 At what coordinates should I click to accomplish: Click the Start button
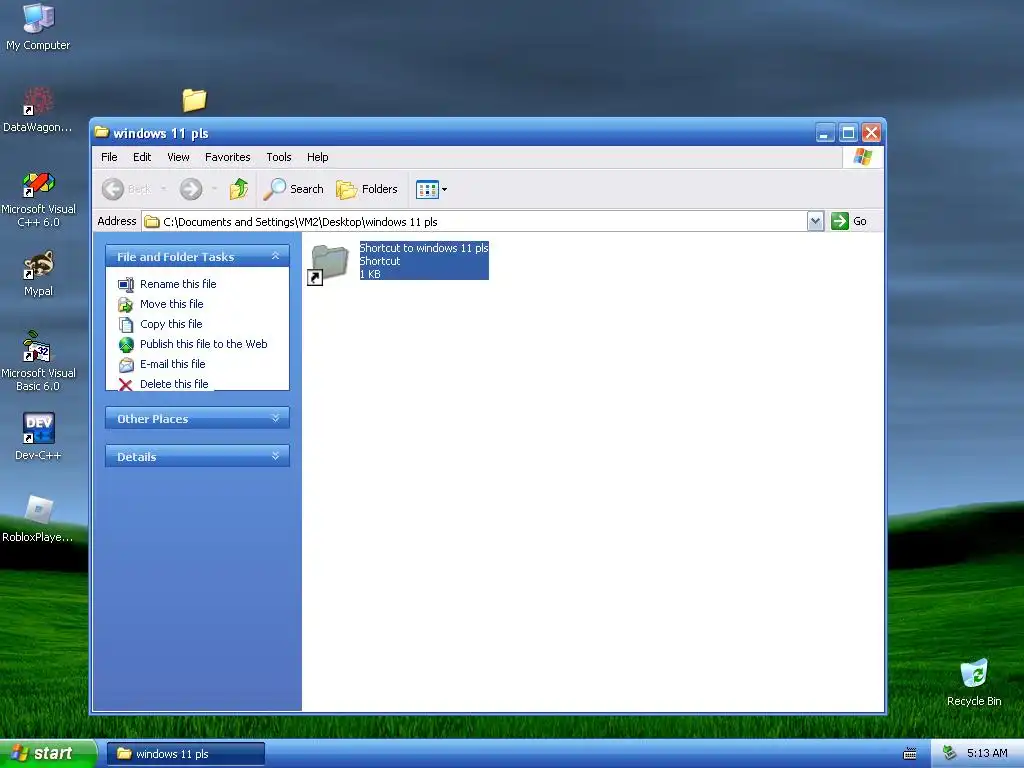coord(48,754)
